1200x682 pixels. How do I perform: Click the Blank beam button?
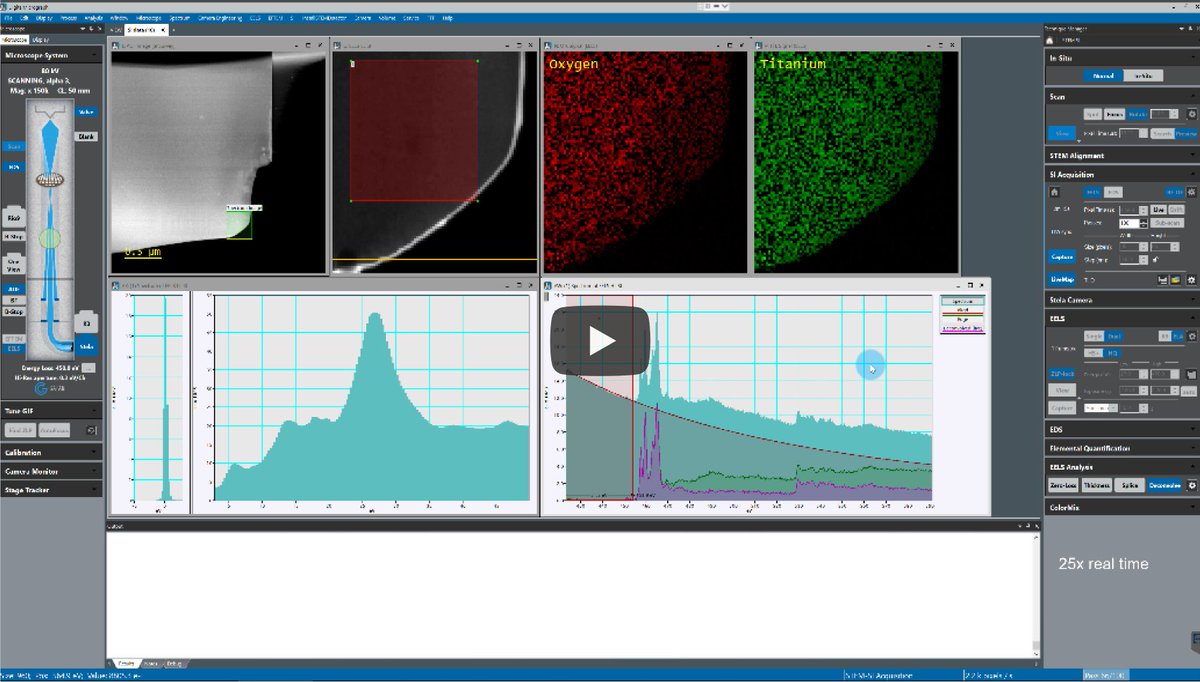point(86,136)
